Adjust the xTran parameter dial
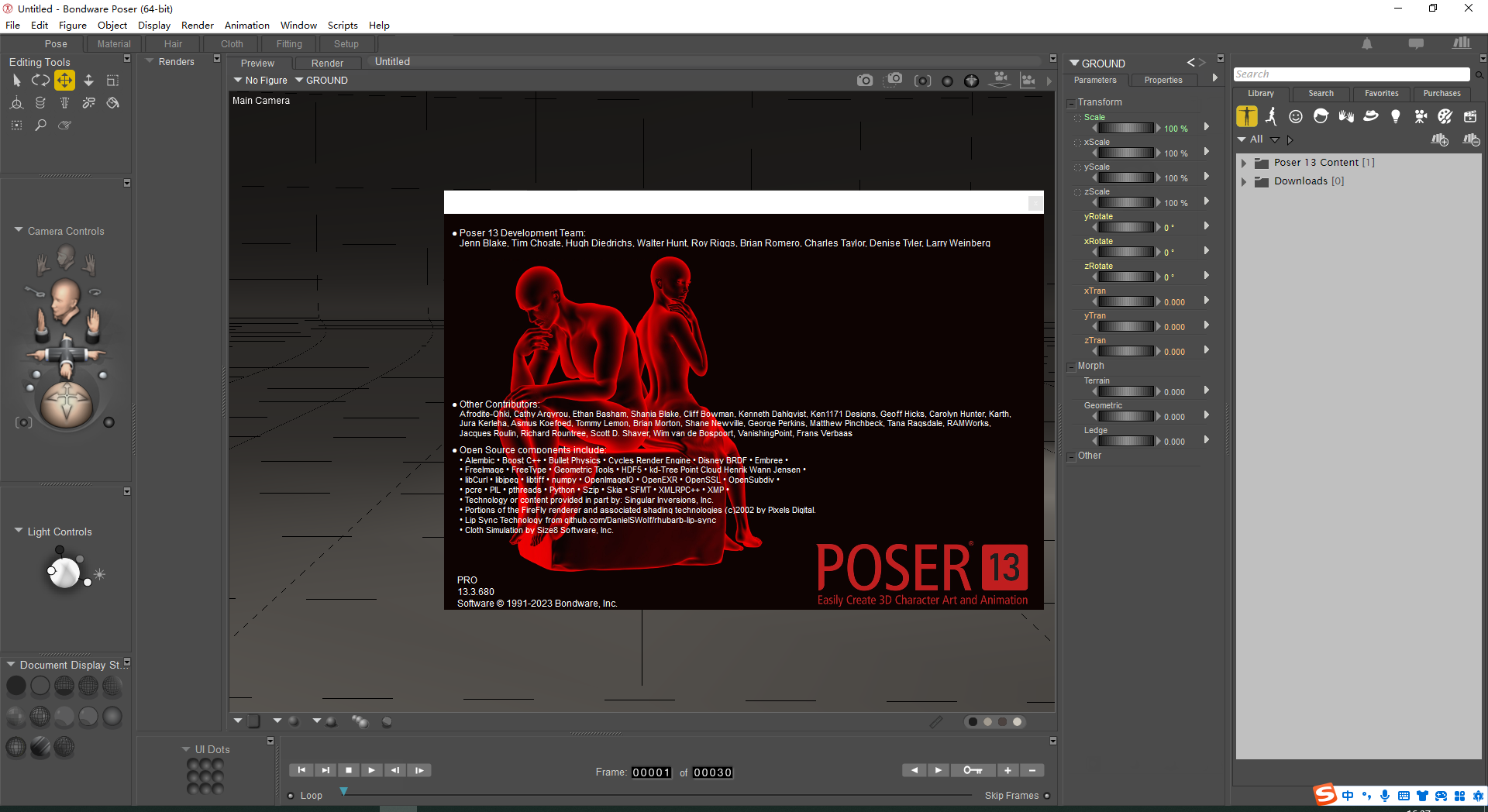 [x=1126, y=302]
